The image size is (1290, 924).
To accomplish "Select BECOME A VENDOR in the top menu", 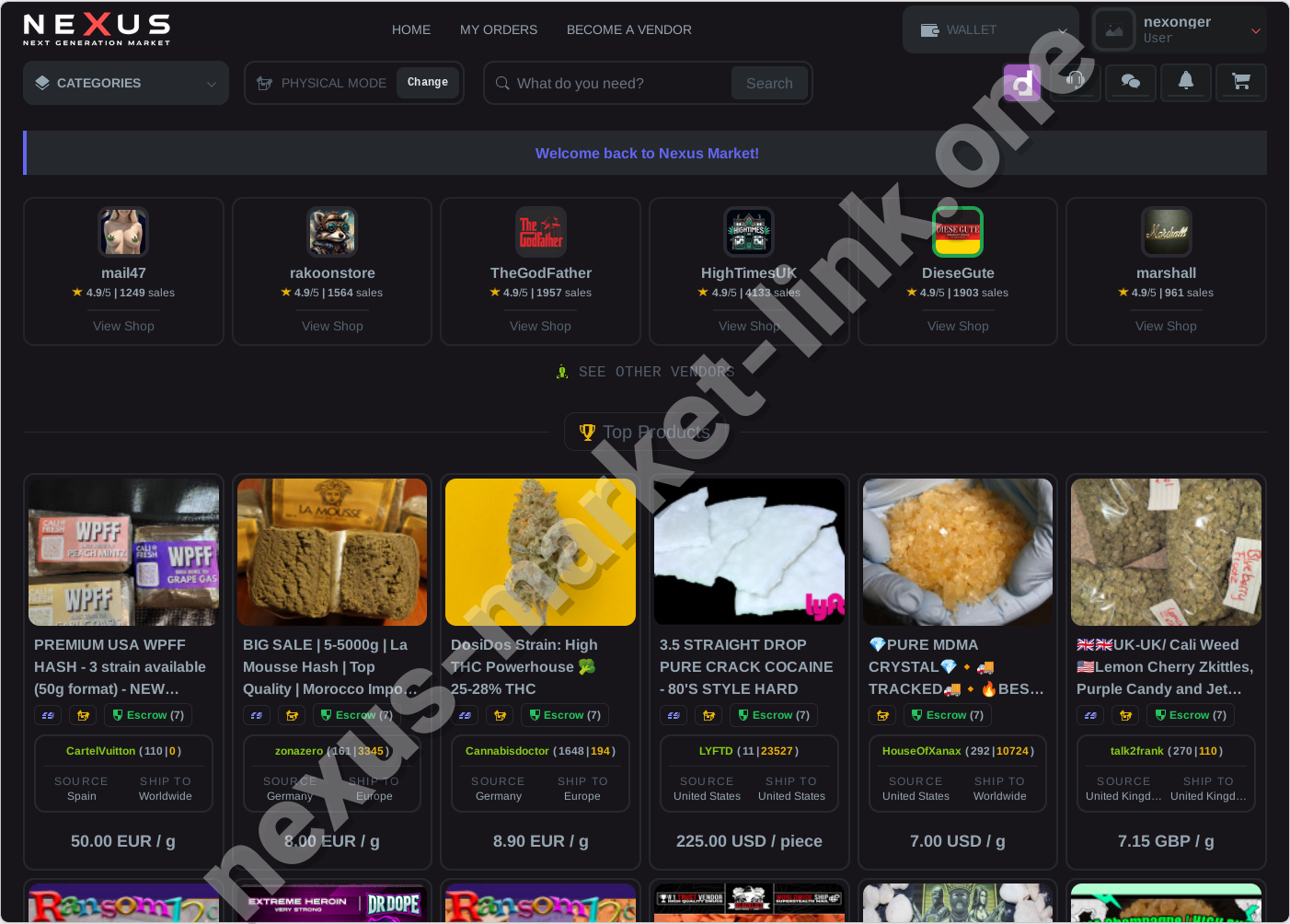I will (x=629, y=29).
